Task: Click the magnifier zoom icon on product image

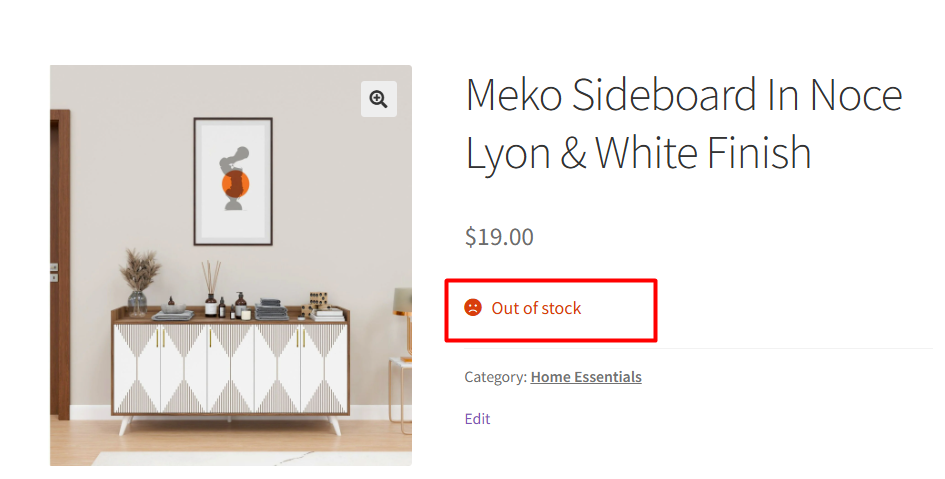Action: [x=378, y=98]
